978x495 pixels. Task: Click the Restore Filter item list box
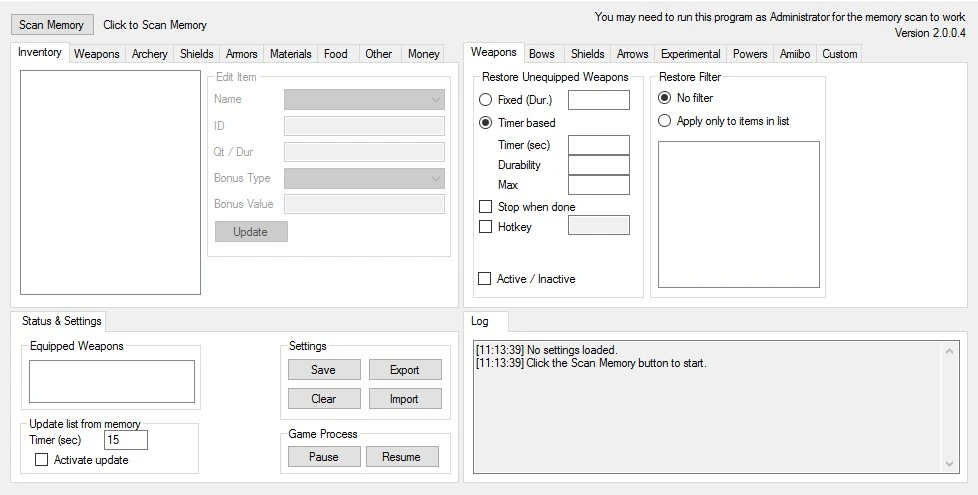pyautogui.click(x=738, y=214)
